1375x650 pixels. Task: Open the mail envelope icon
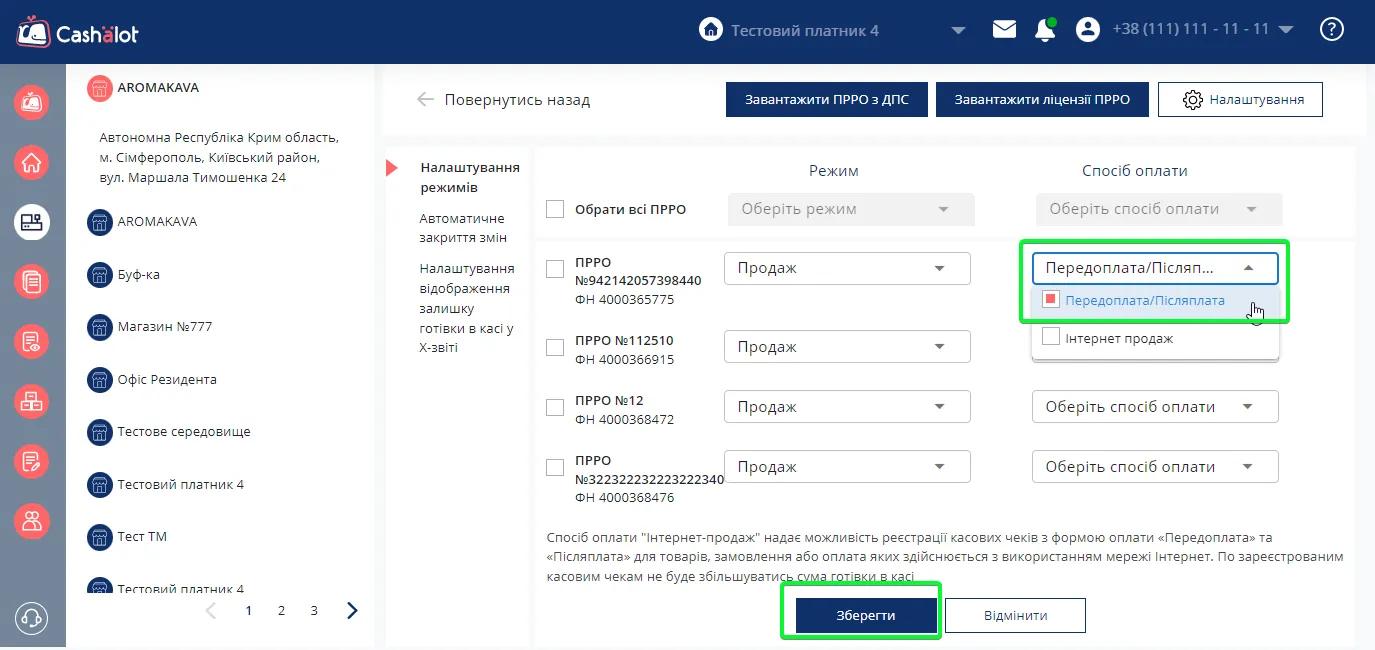pyautogui.click(x=1004, y=29)
